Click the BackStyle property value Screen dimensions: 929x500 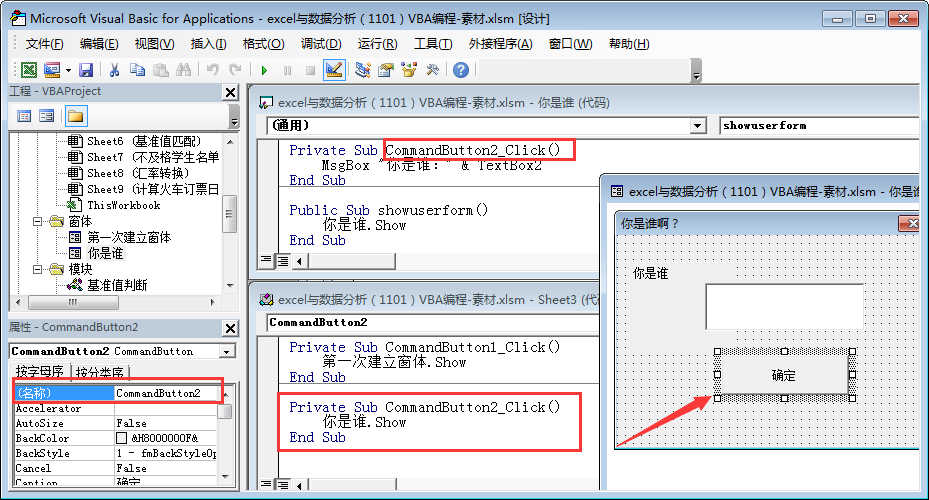[166, 453]
